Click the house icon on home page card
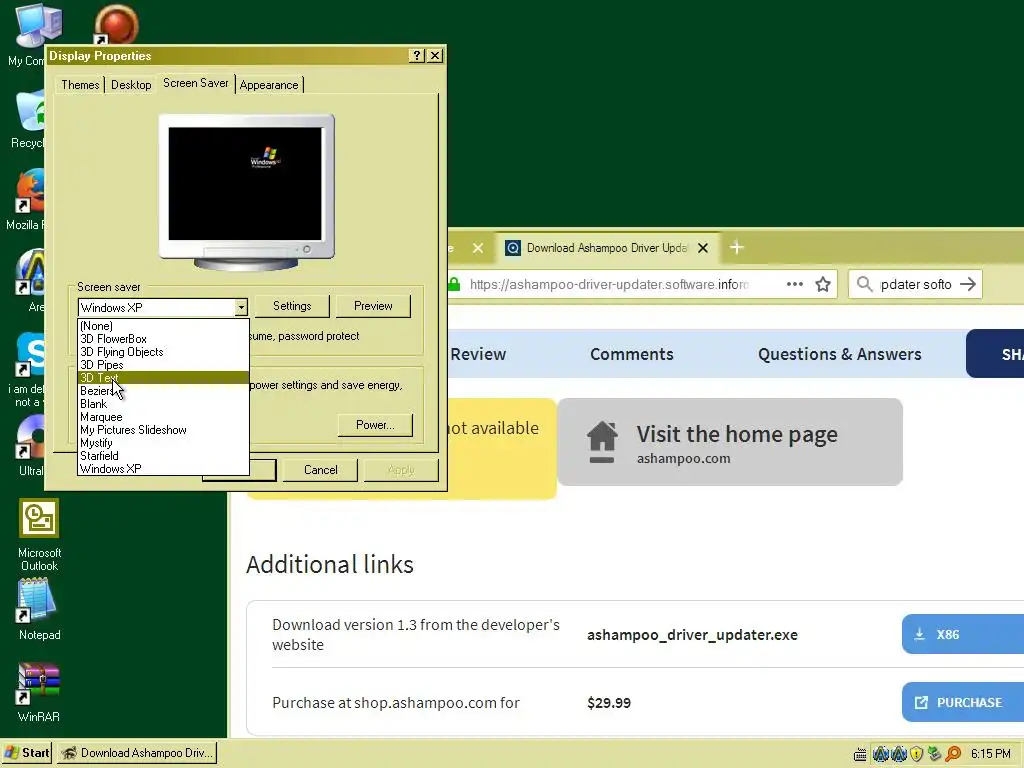1024x768 pixels. tap(602, 442)
